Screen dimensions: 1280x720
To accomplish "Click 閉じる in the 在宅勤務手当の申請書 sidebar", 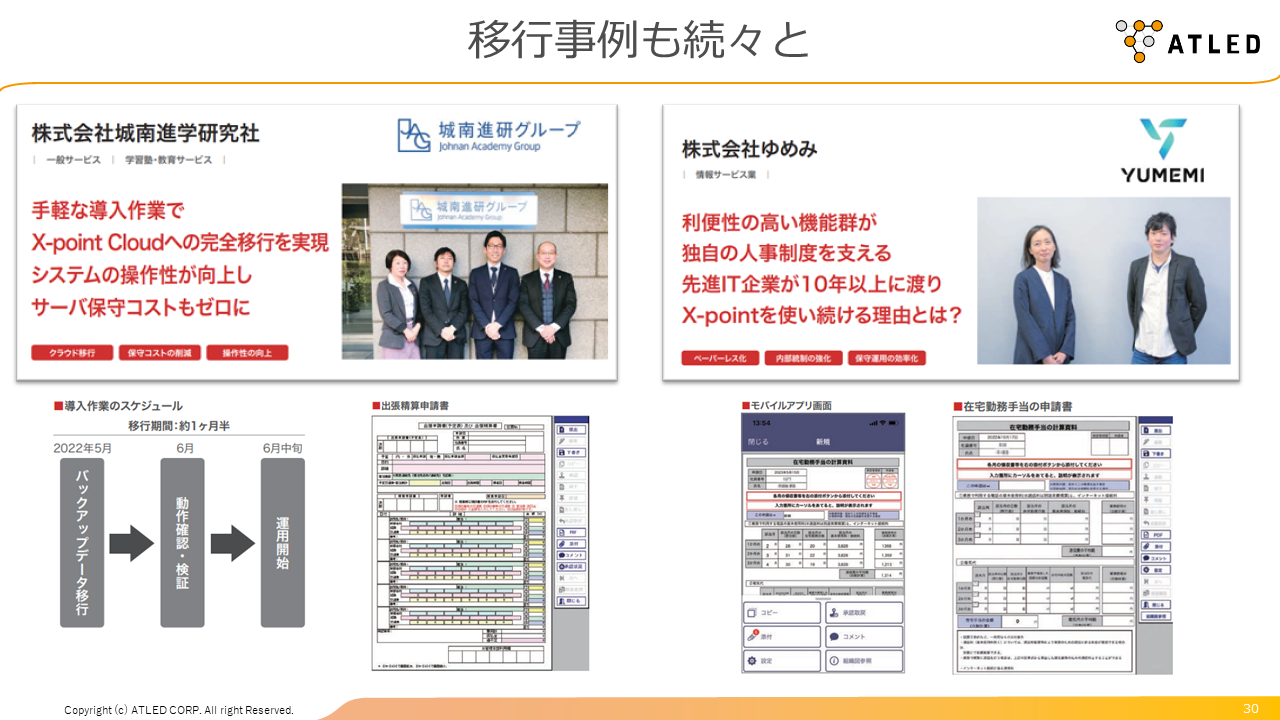I will [1156, 605].
